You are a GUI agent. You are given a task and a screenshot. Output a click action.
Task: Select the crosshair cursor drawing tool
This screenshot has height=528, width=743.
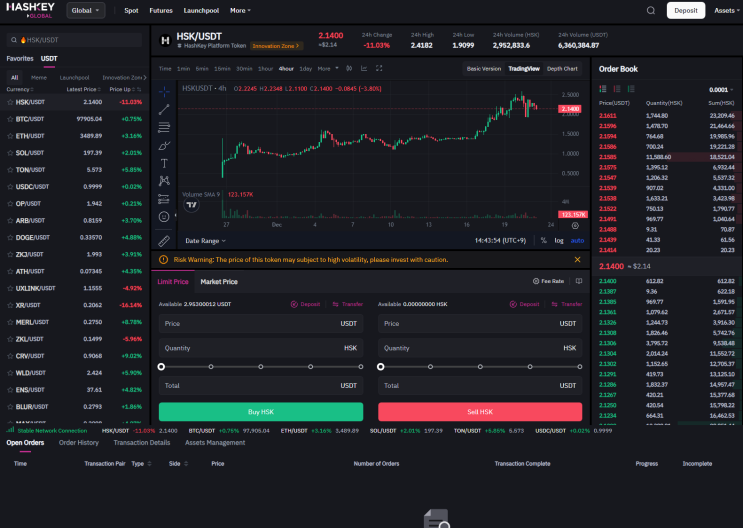click(164, 91)
